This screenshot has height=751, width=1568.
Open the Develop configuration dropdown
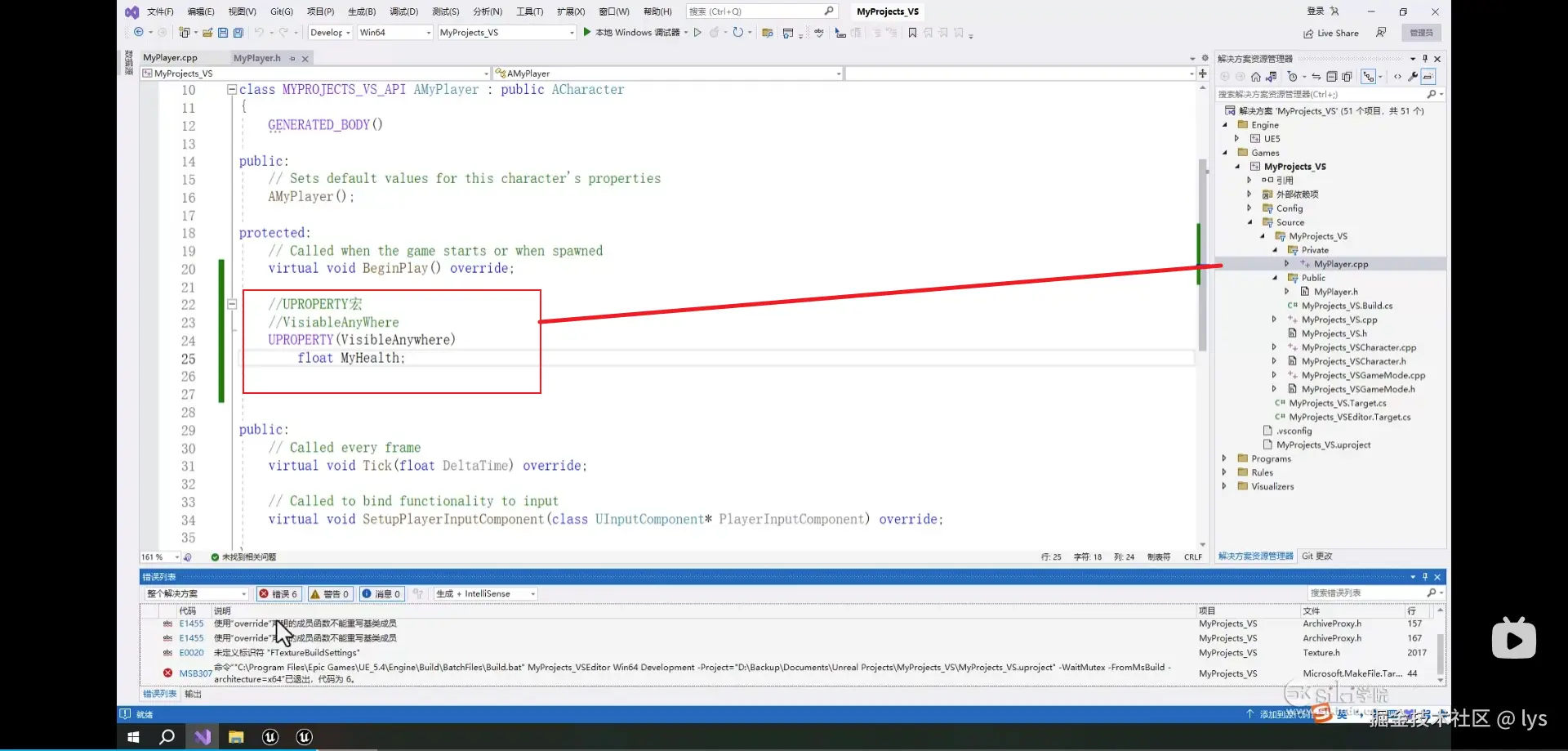pyautogui.click(x=331, y=33)
